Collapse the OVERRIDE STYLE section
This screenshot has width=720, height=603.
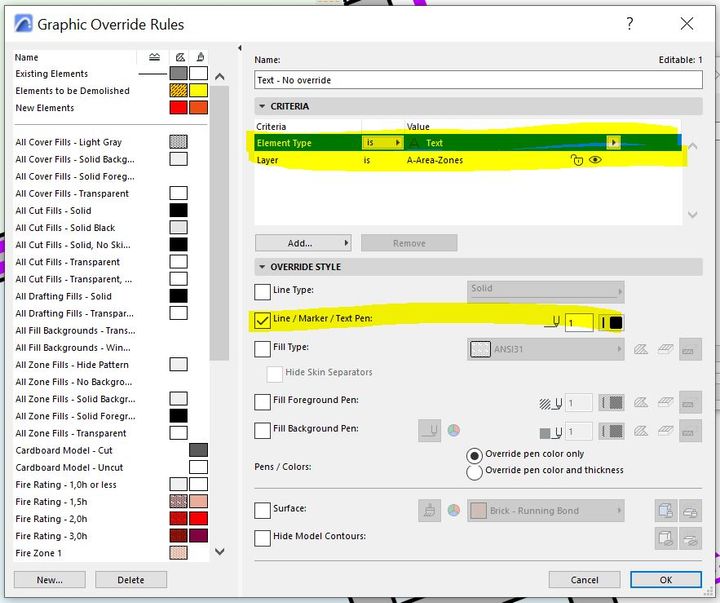(262, 267)
